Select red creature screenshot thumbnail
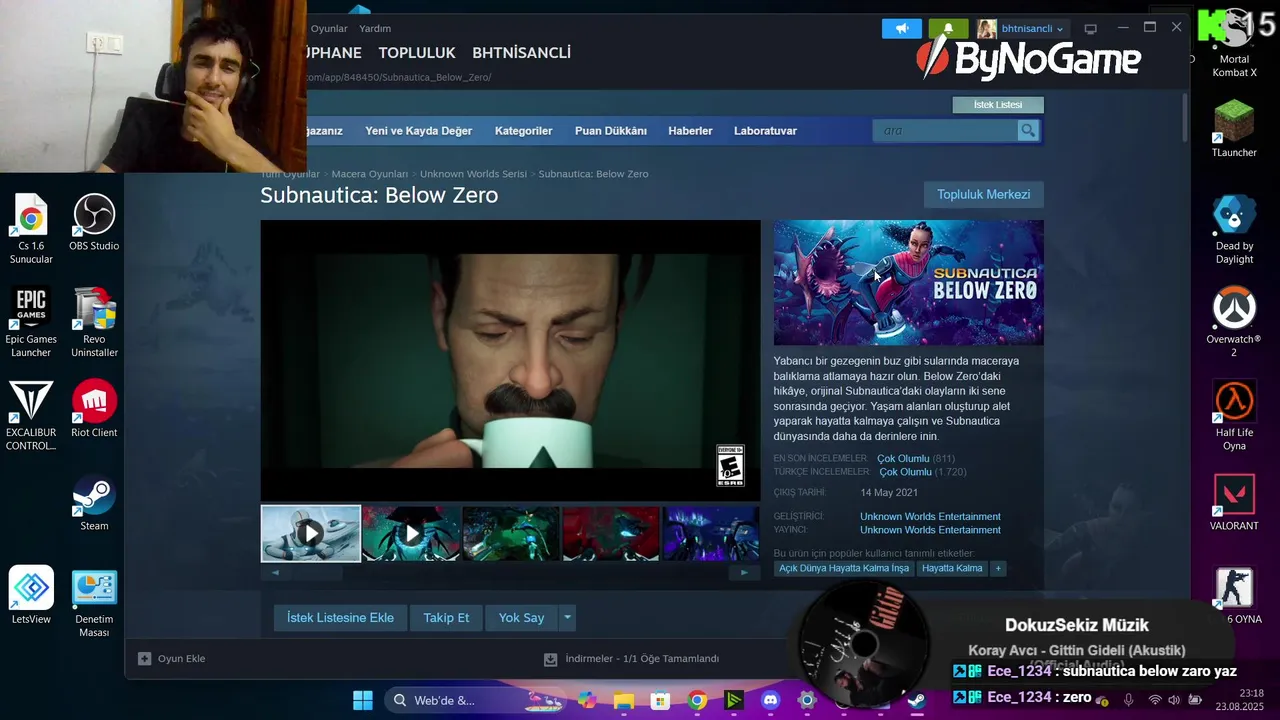This screenshot has width=1280, height=720. pyautogui.click(x=611, y=533)
